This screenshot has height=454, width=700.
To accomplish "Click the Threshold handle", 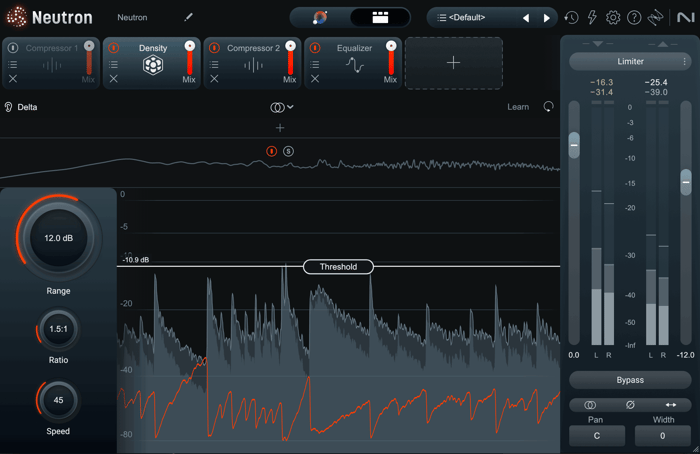I will pos(338,267).
